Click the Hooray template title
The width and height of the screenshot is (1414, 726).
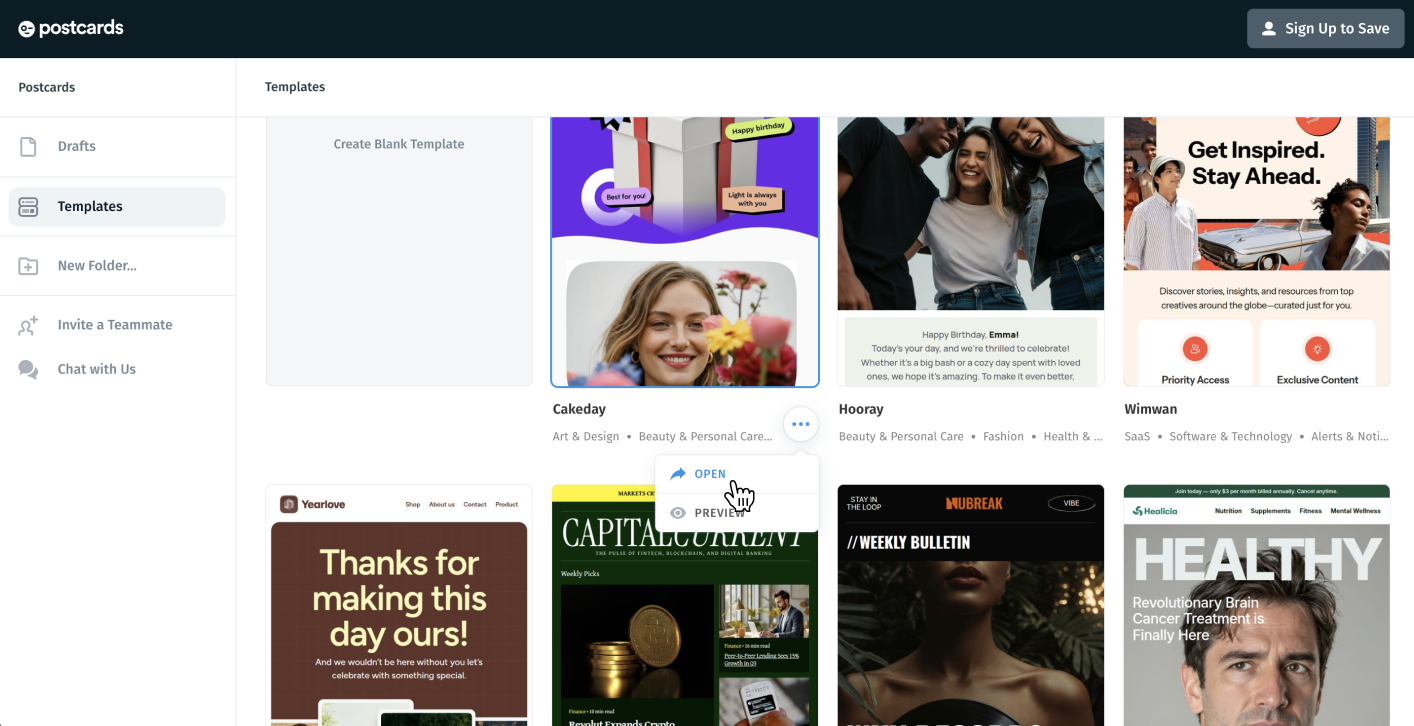point(861,409)
